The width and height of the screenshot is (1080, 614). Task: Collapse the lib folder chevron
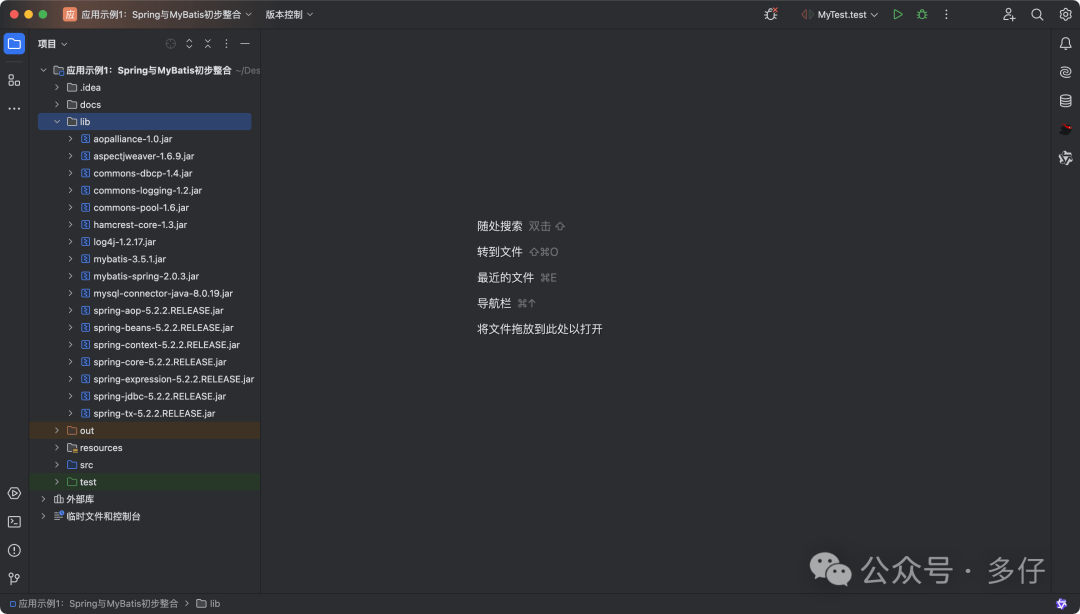click(57, 122)
